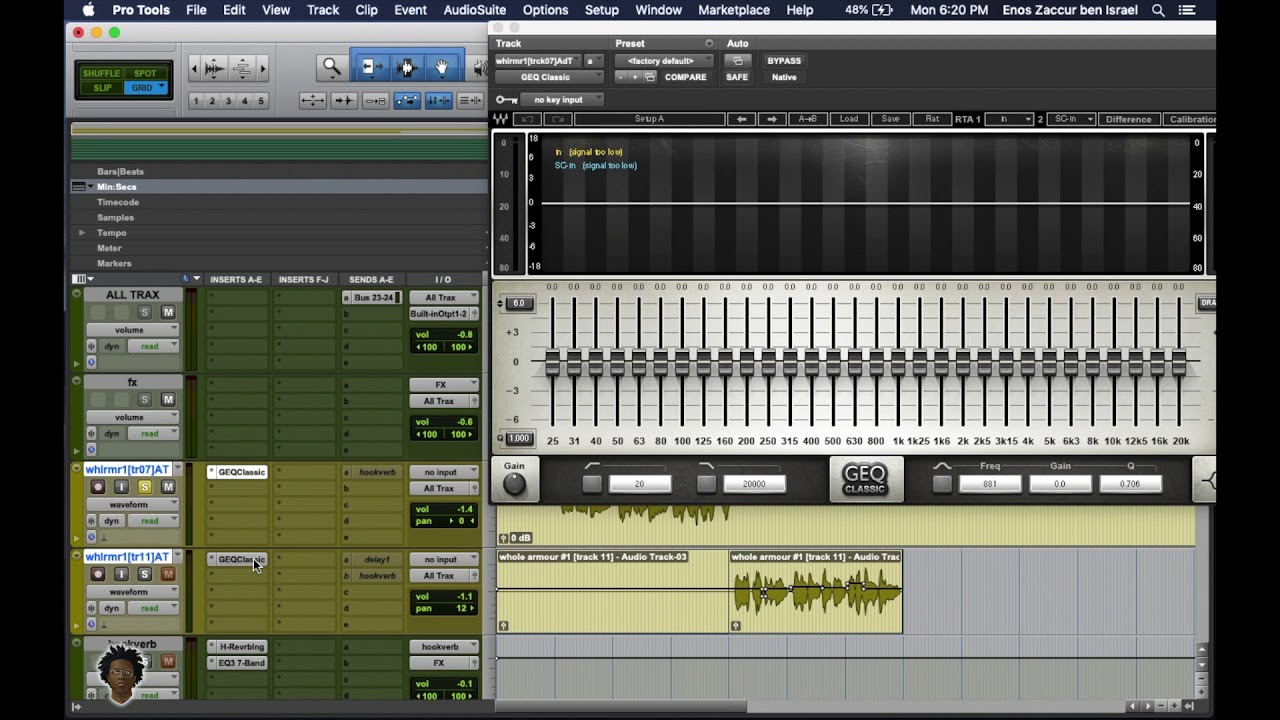
Task: Go to previous preset arrow
Action: click(x=741, y=119)
